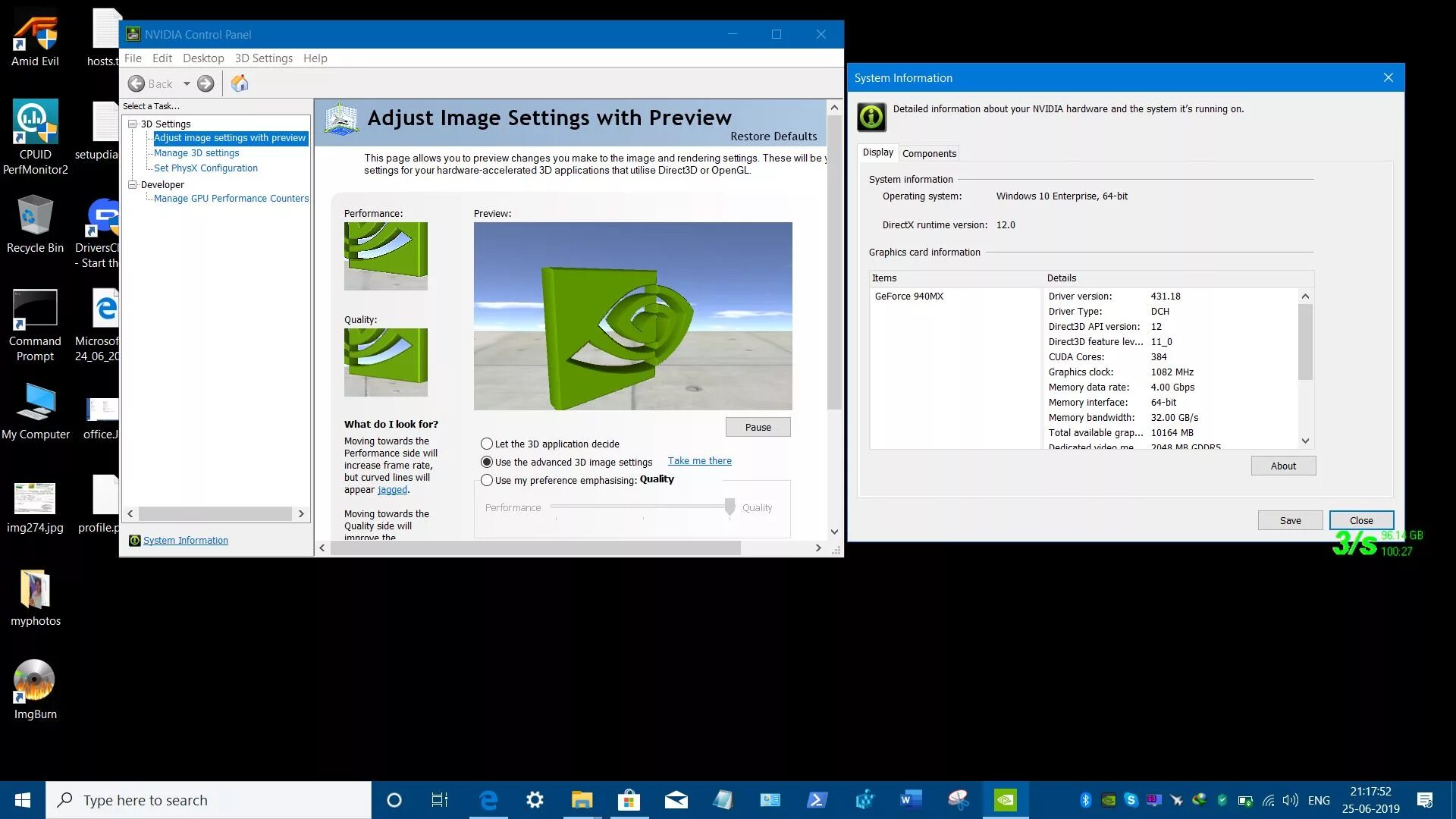Open CPUID PerfMonitor2 desktop icon
This screenshot has height=819, width=1456.
[35, 138]
